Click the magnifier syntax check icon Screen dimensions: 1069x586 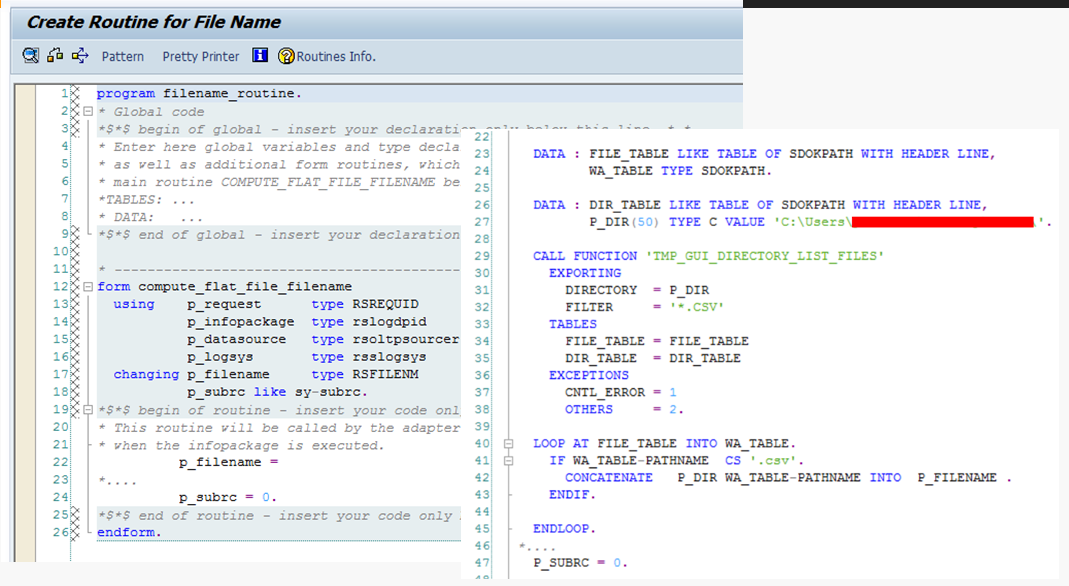(x=30, y=55)
